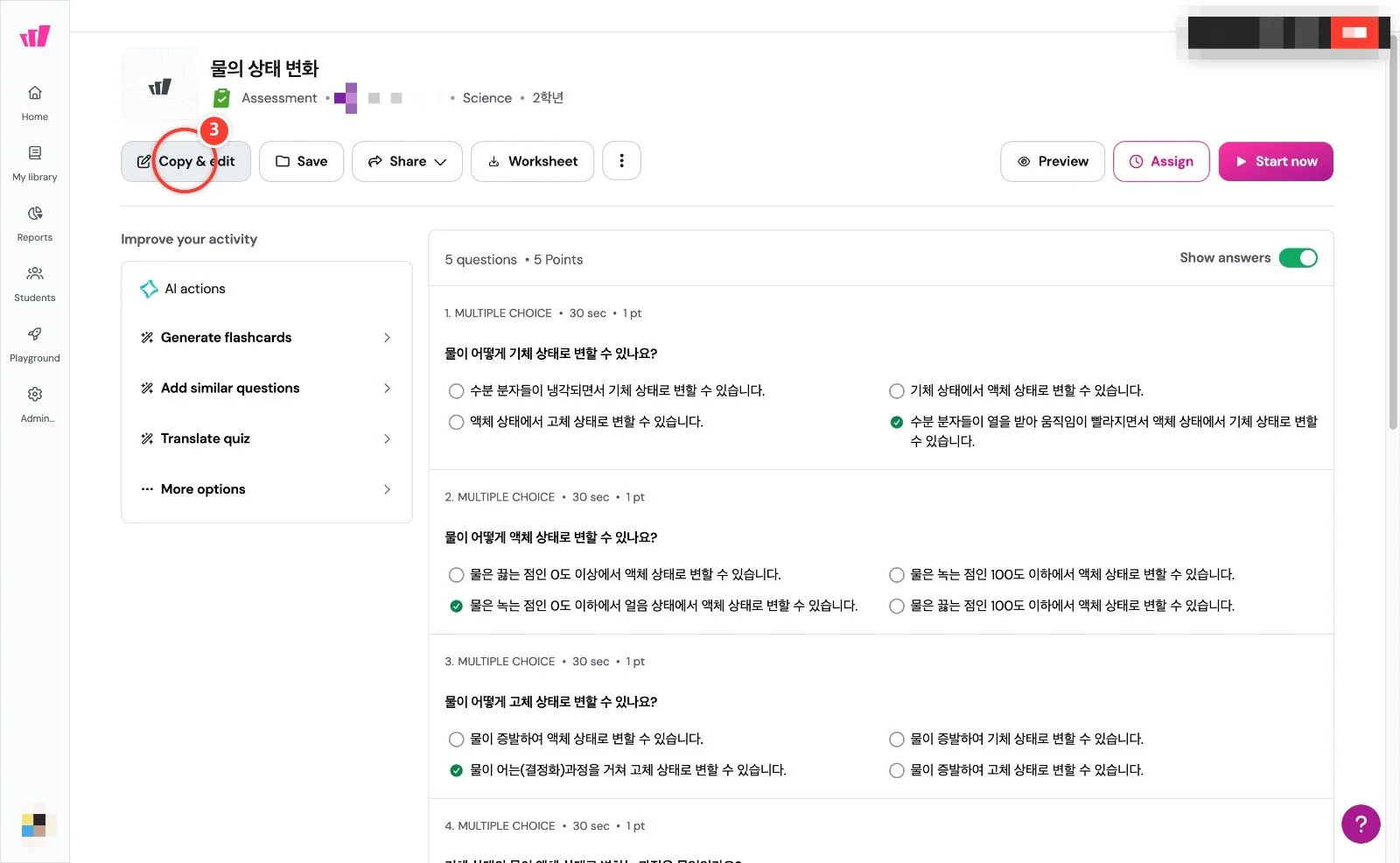Go to Home in the sidebar

click(x=35, y=103)
